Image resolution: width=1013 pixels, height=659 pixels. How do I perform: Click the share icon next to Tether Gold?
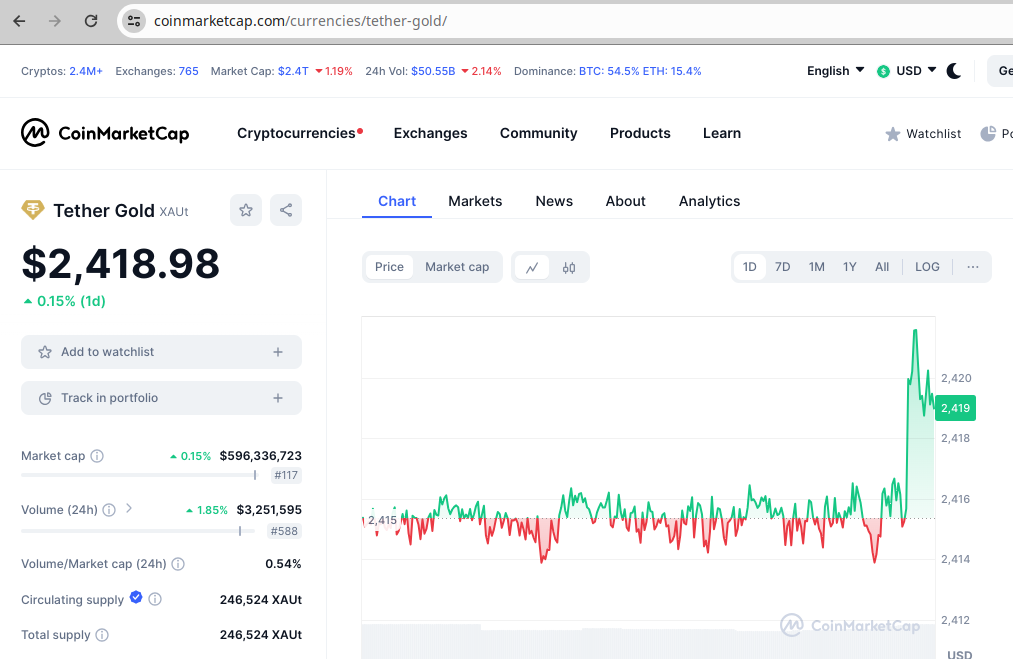click(x=286, y=210)
